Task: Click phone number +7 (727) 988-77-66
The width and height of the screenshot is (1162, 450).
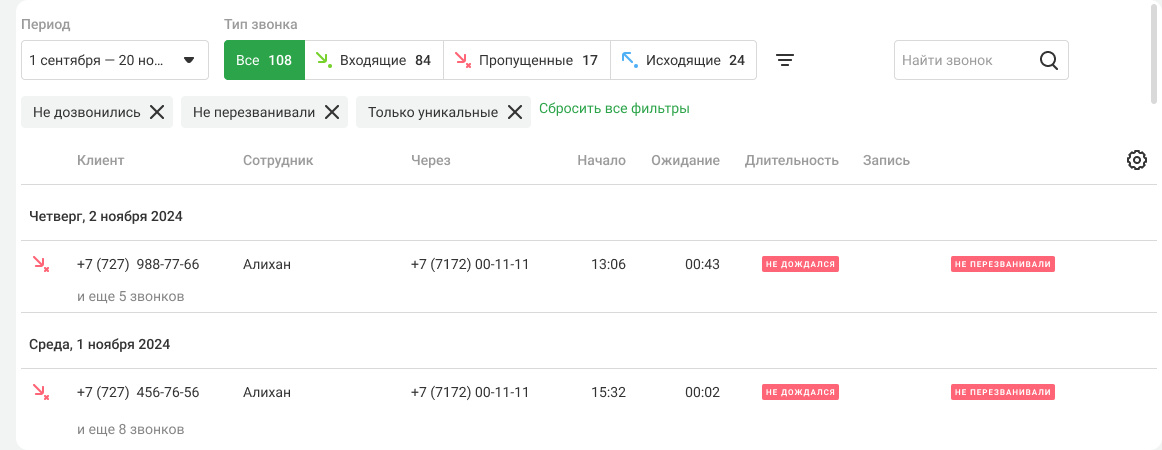Action: pyautogui.click(x=138, y=265)
